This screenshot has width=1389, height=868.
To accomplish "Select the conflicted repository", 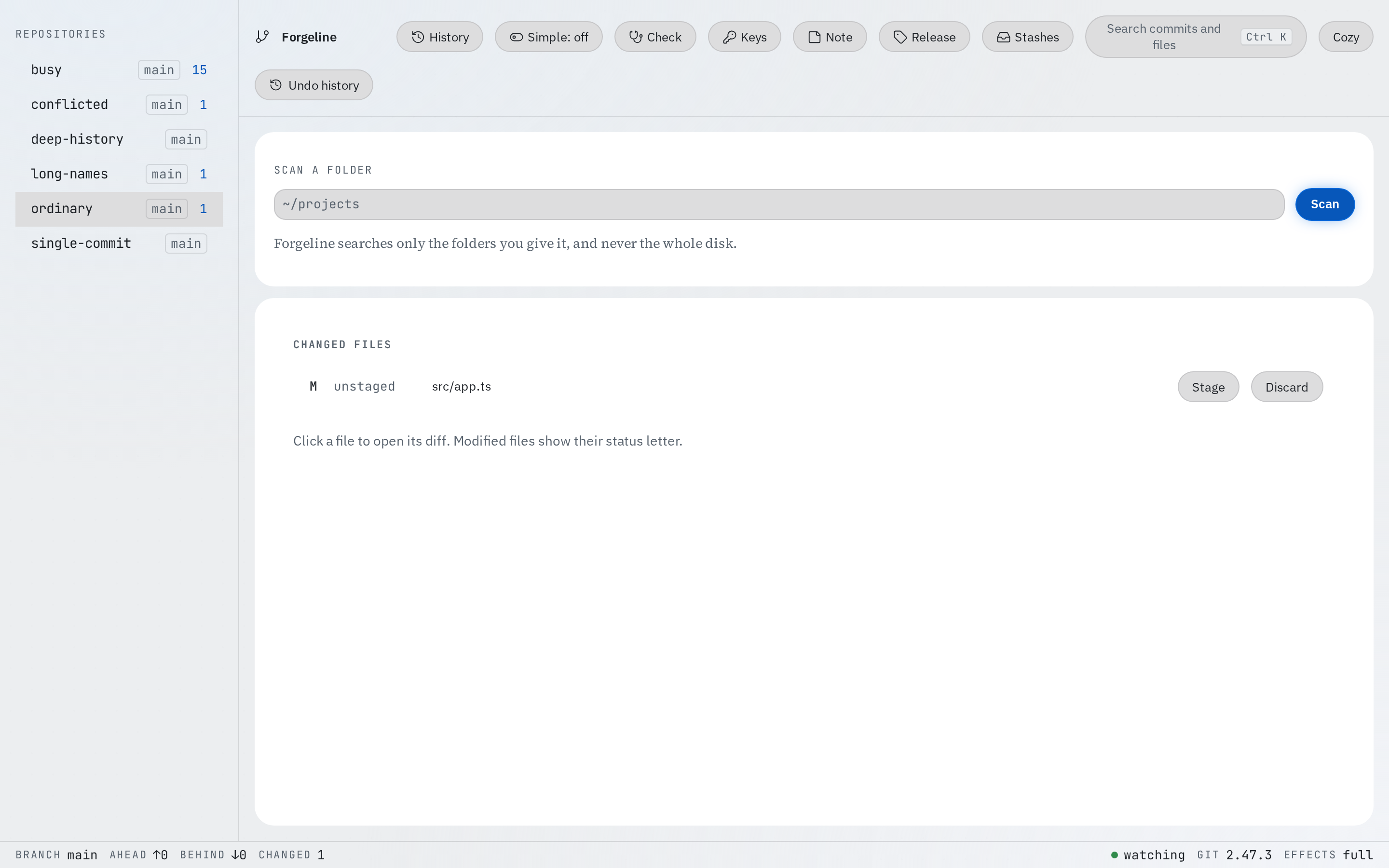I will pyautogui.click(x=119, y=105).
